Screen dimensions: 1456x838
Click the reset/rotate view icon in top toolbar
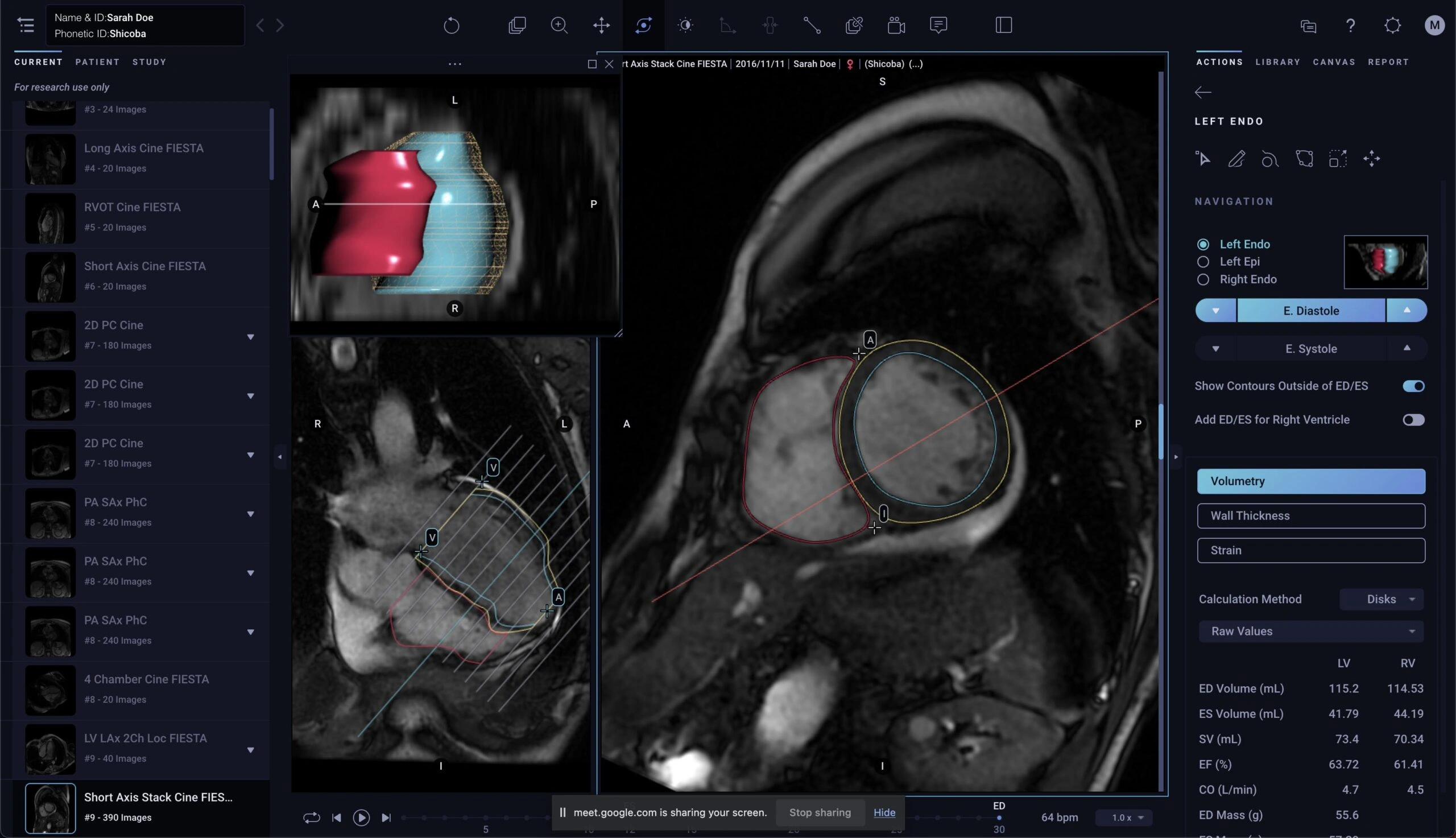click(x=452, y=26)
